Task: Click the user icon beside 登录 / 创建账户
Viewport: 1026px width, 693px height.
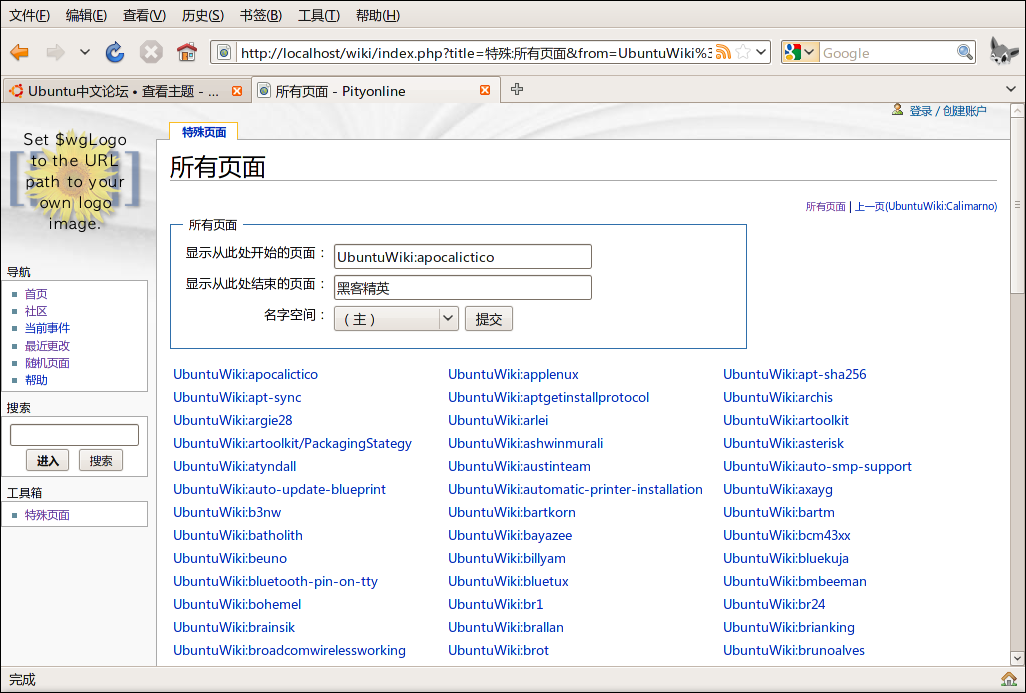Action: 897,110
